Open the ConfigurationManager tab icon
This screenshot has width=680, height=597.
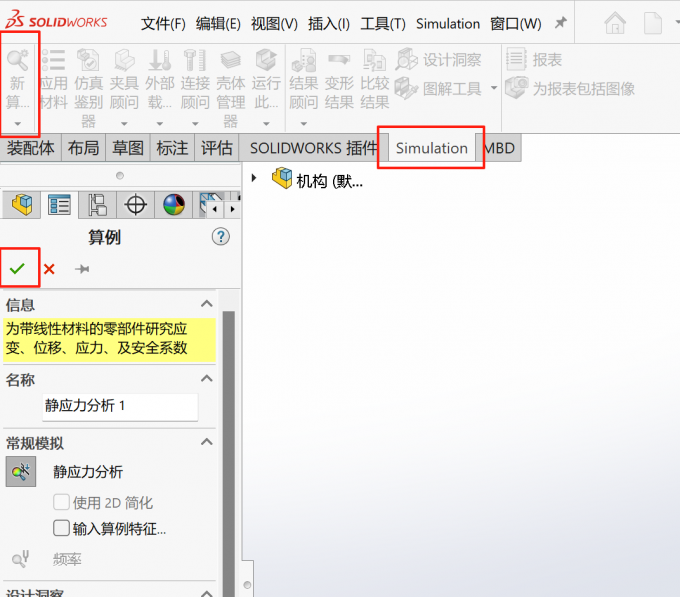coord(98,204)
